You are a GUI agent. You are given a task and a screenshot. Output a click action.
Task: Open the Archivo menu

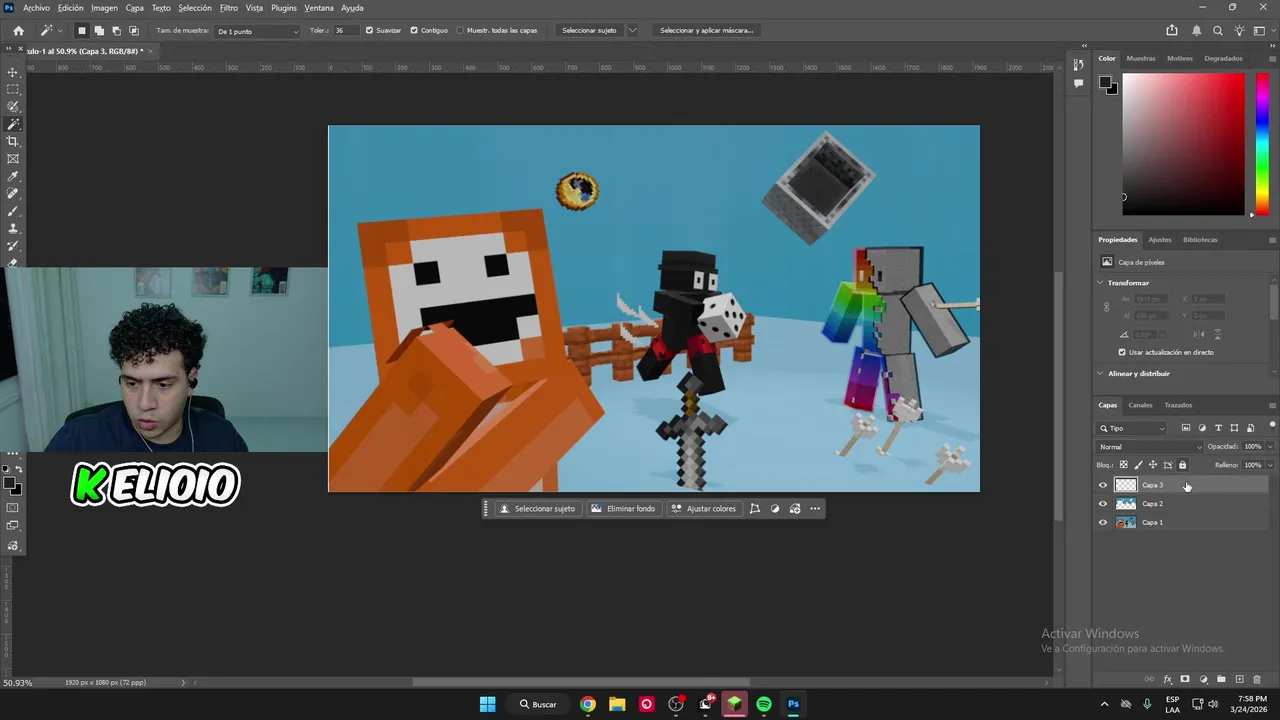click(36, 8)
